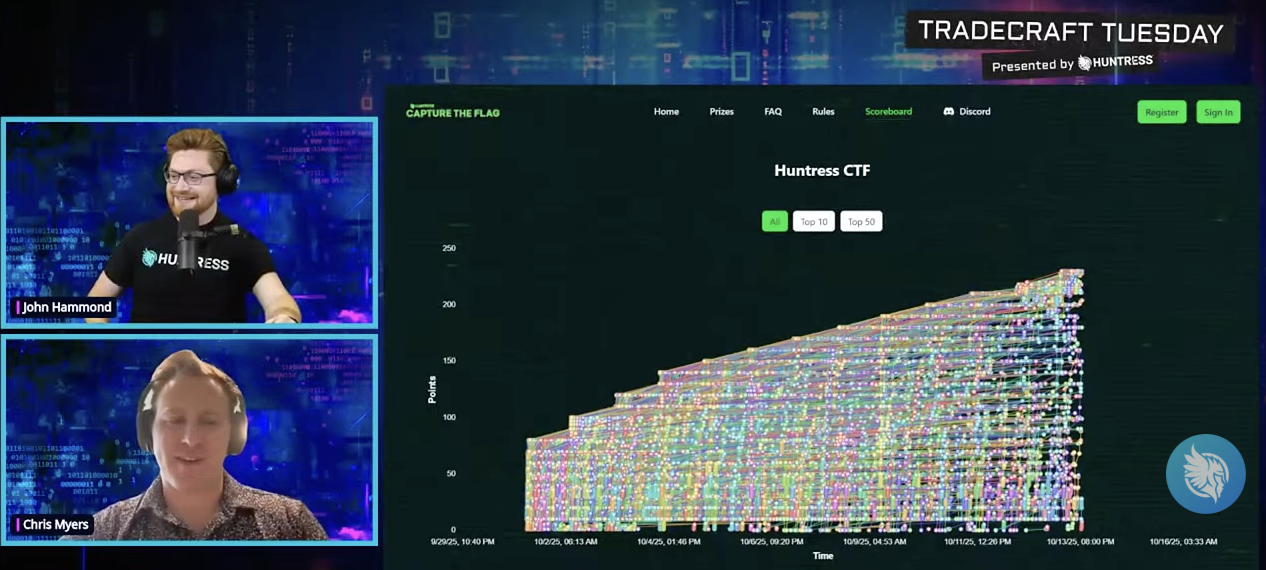
Task: Open the Home nav link
Action: point(666,112)
